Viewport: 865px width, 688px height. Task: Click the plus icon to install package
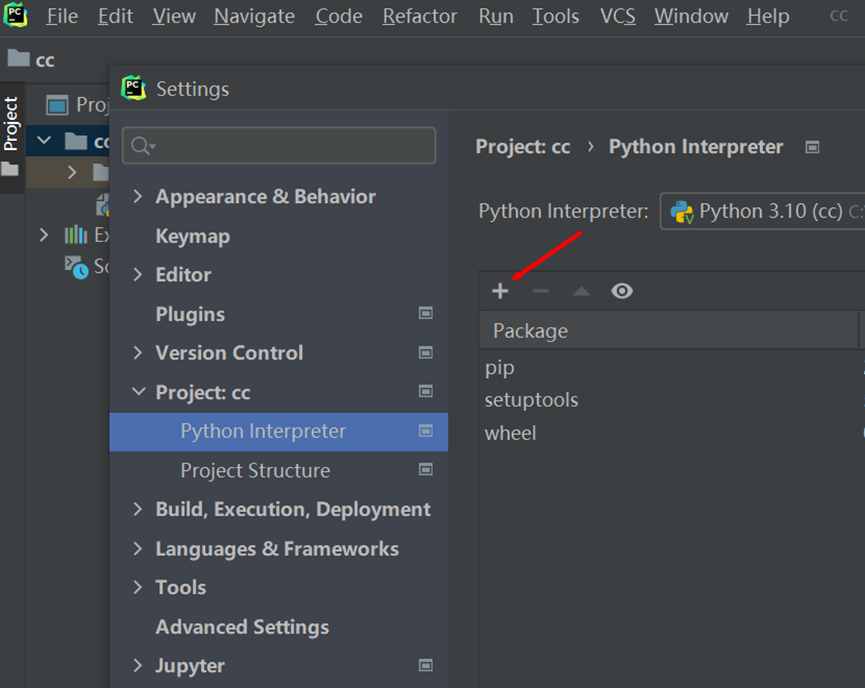[x=500, y=291]
